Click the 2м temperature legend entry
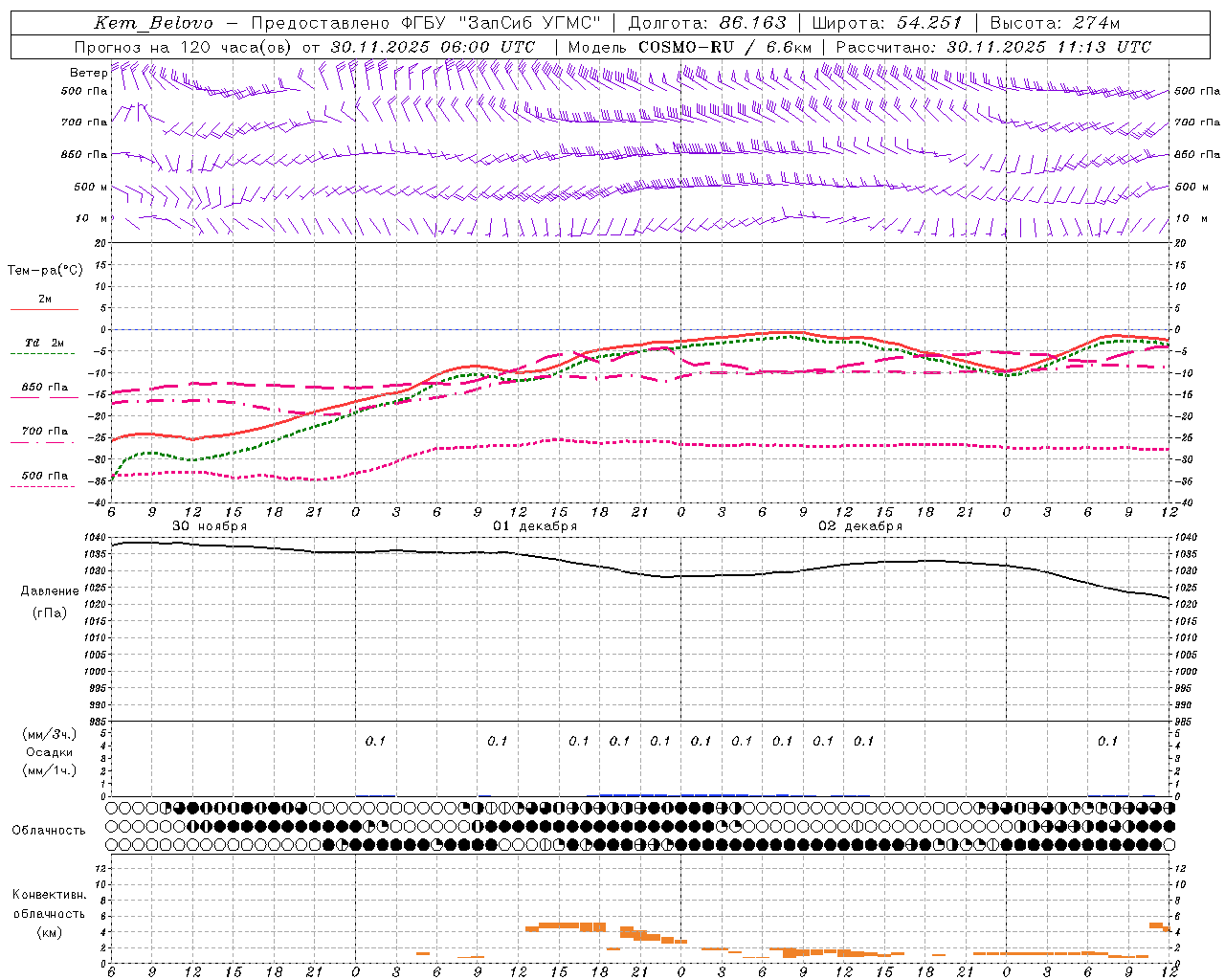 tap(45, 300)
